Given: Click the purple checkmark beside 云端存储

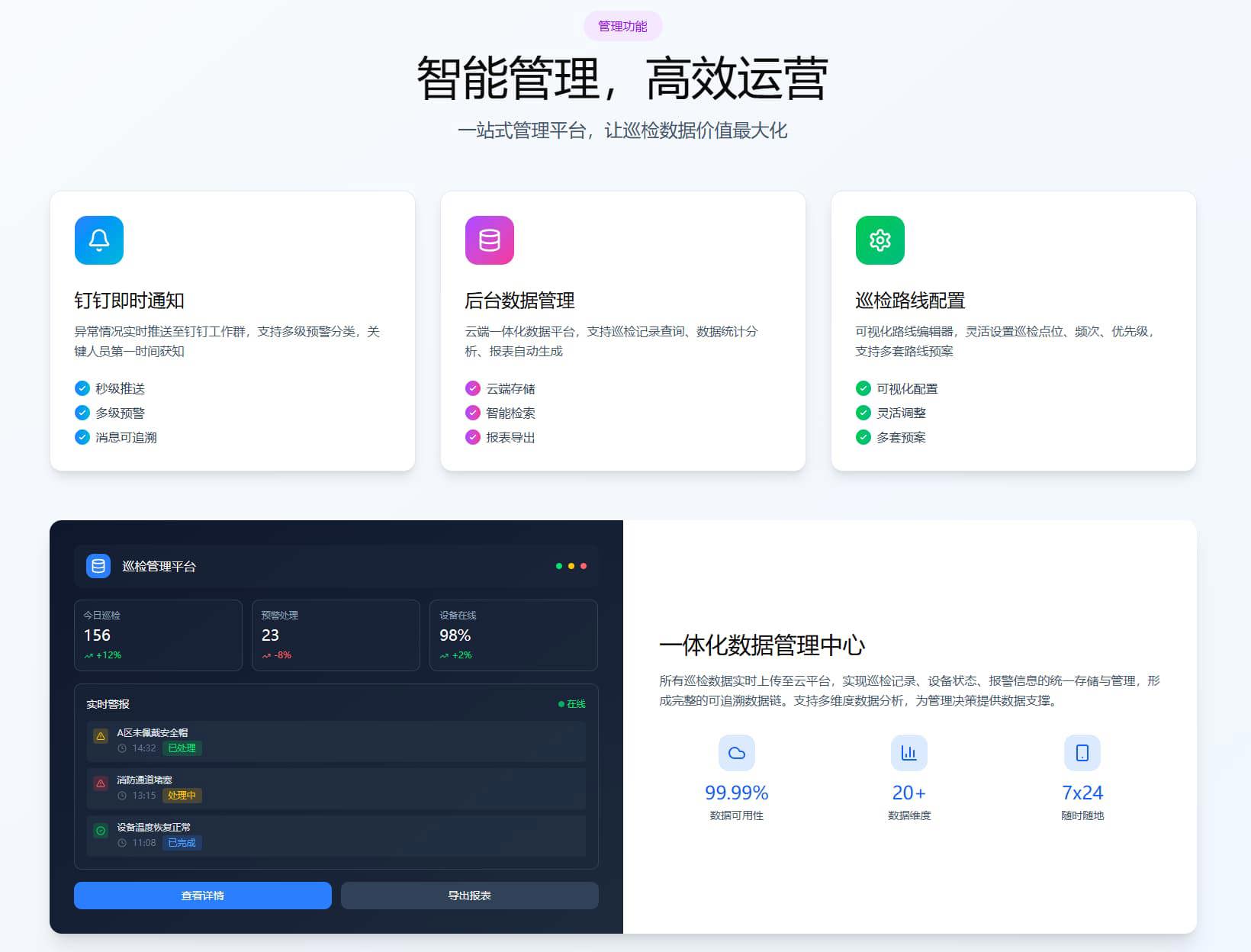Looking at the screenshot, I should (473, 388).
